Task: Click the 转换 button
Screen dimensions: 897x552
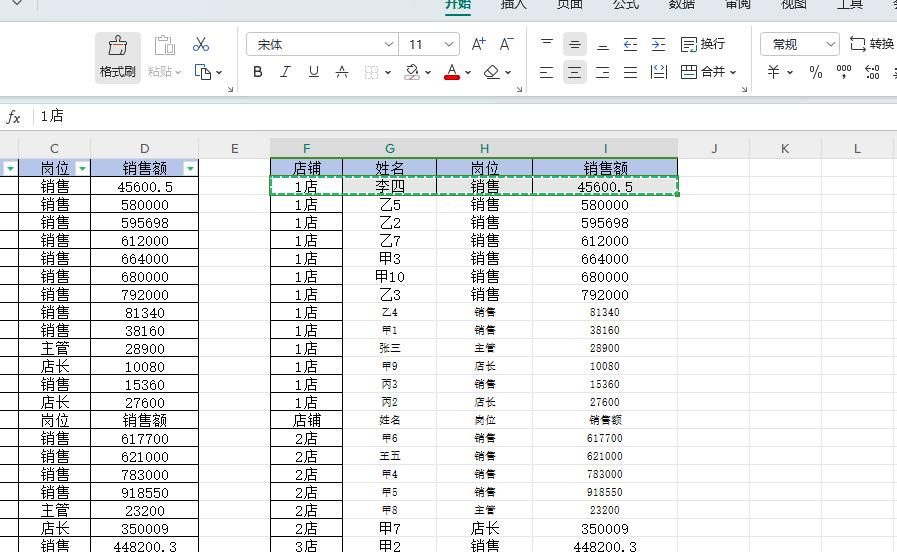Action: pos(872,44)
